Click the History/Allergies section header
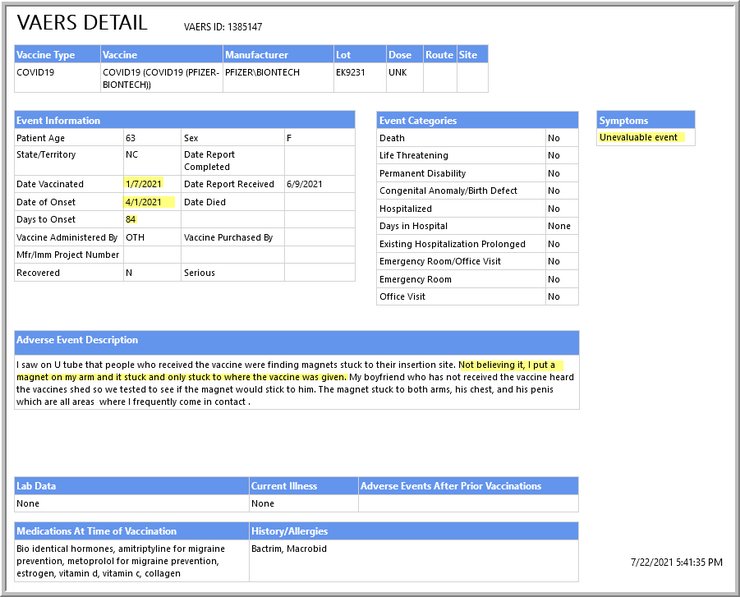Image resolution: width=740 pixels, height=597 pixels. (x=414, y=531)
